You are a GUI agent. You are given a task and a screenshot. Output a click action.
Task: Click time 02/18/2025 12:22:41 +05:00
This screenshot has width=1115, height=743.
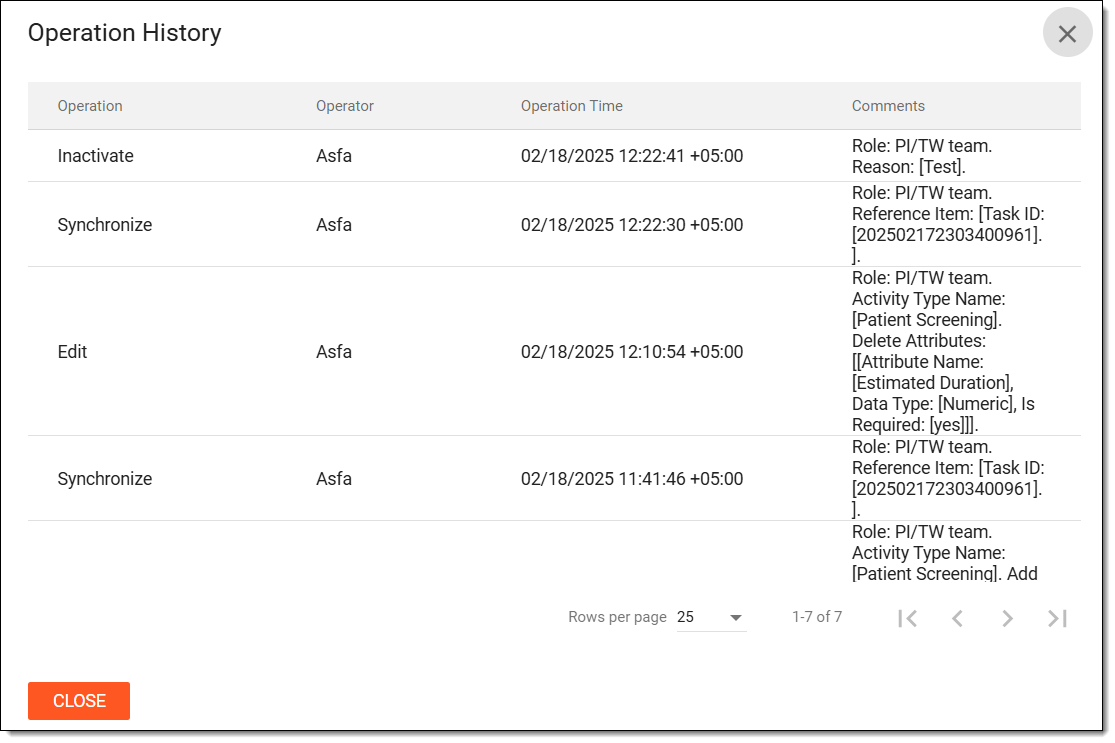(631, 156)
